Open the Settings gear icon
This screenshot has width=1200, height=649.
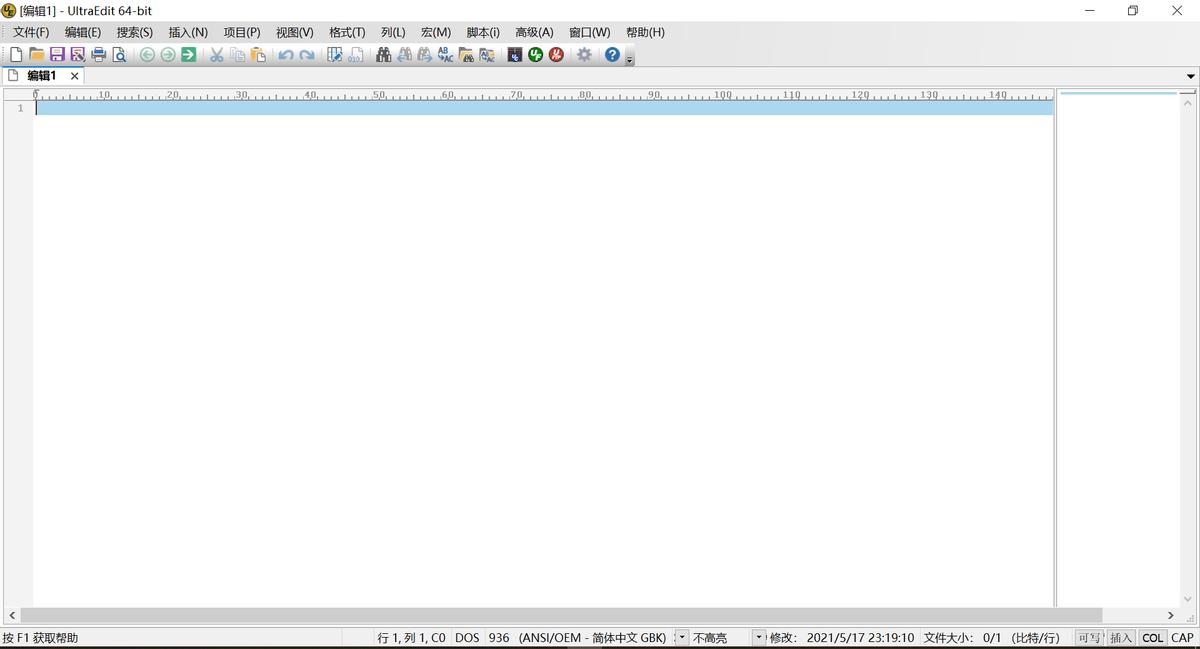[583, 55]
